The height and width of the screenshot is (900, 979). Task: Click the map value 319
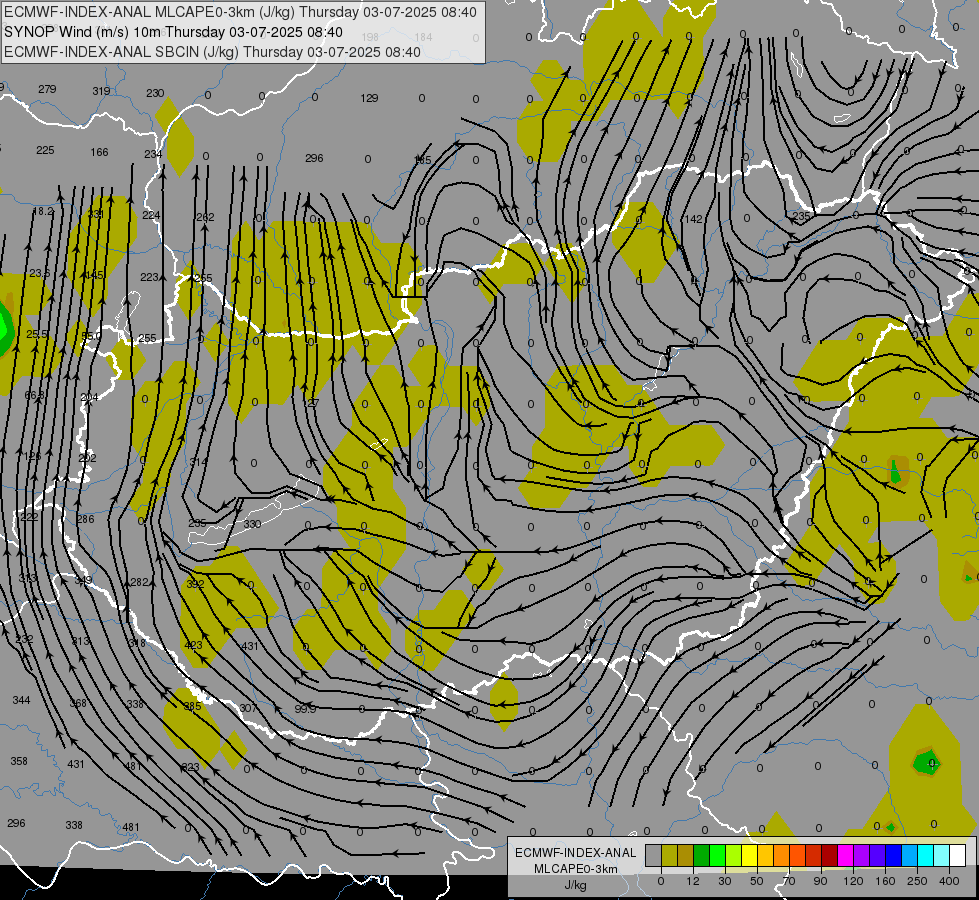tap(101, 91)
